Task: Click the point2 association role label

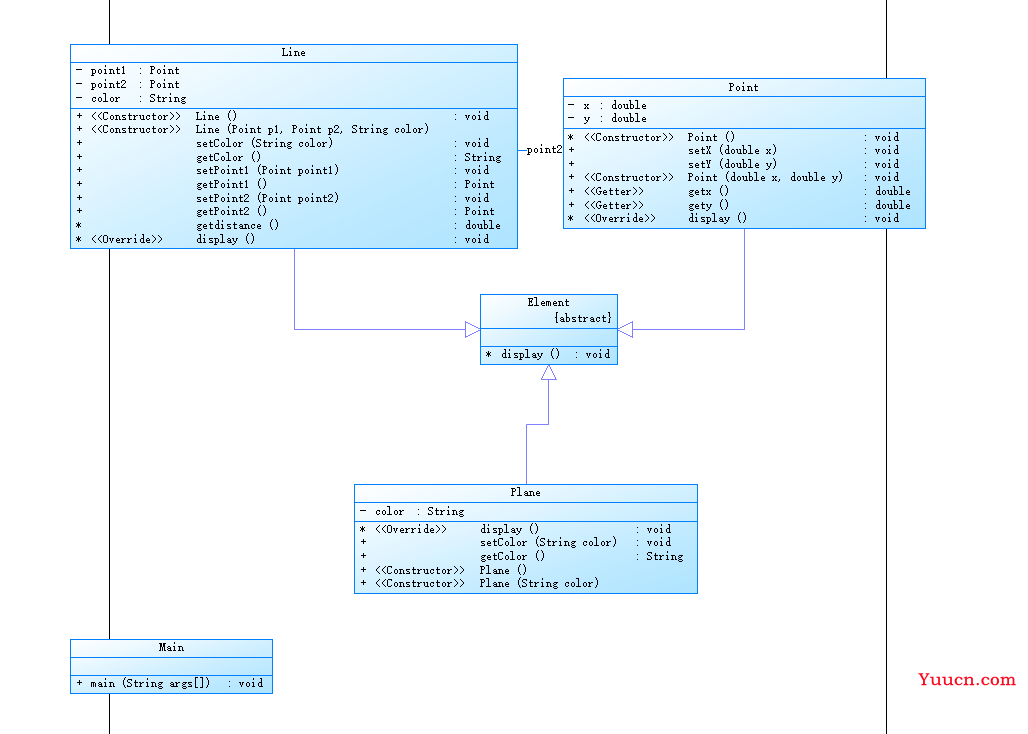Action: pyautogui.click(x=544, y=149)
